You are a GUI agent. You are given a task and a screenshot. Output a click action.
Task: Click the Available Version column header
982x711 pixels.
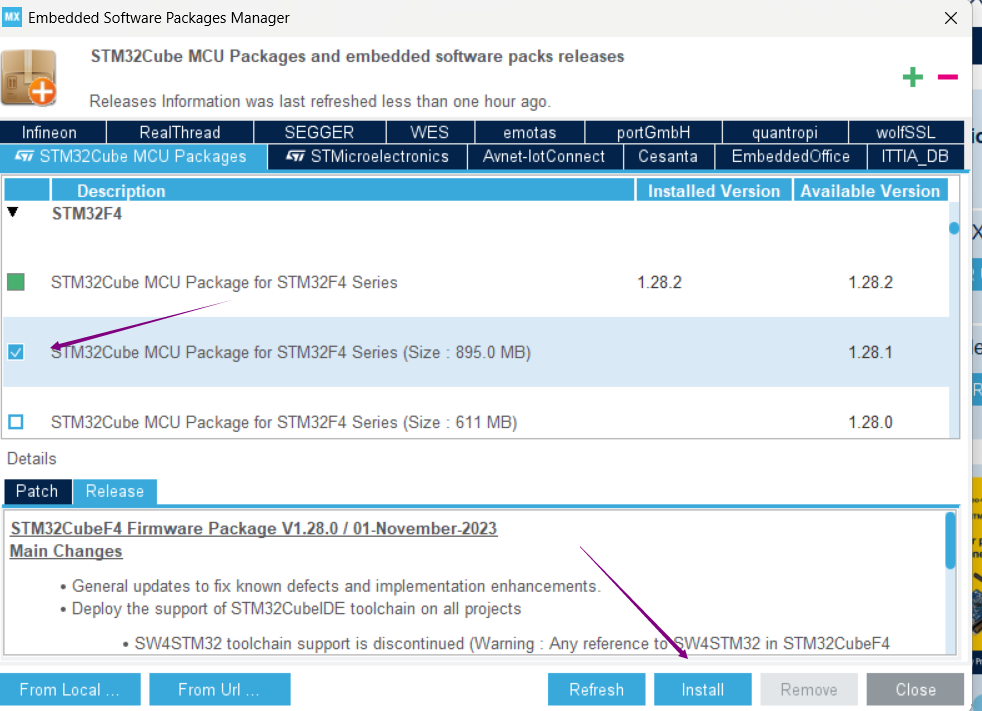point(870,191)
